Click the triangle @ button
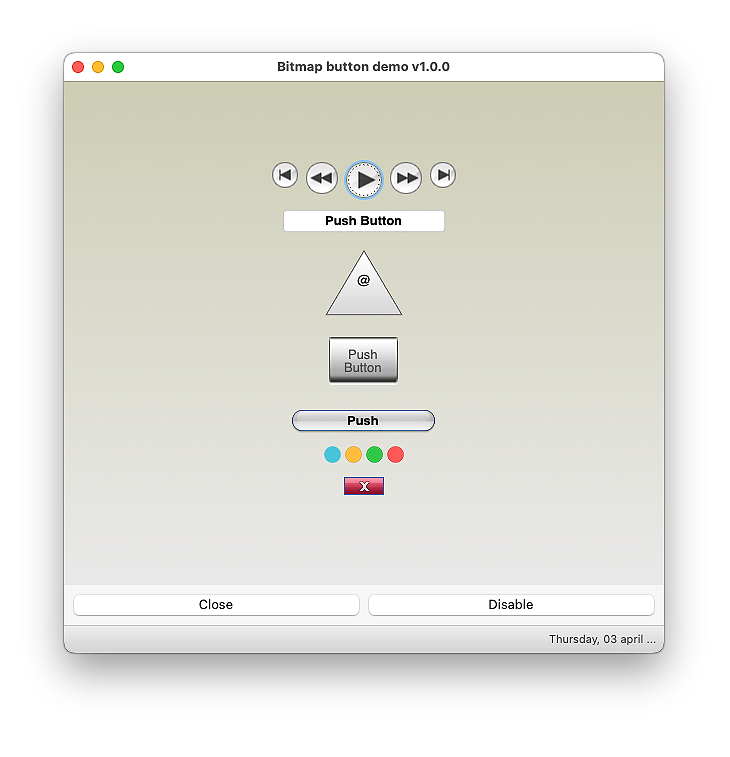The width and height of the screenshot is (730, 757). (364, 284)
